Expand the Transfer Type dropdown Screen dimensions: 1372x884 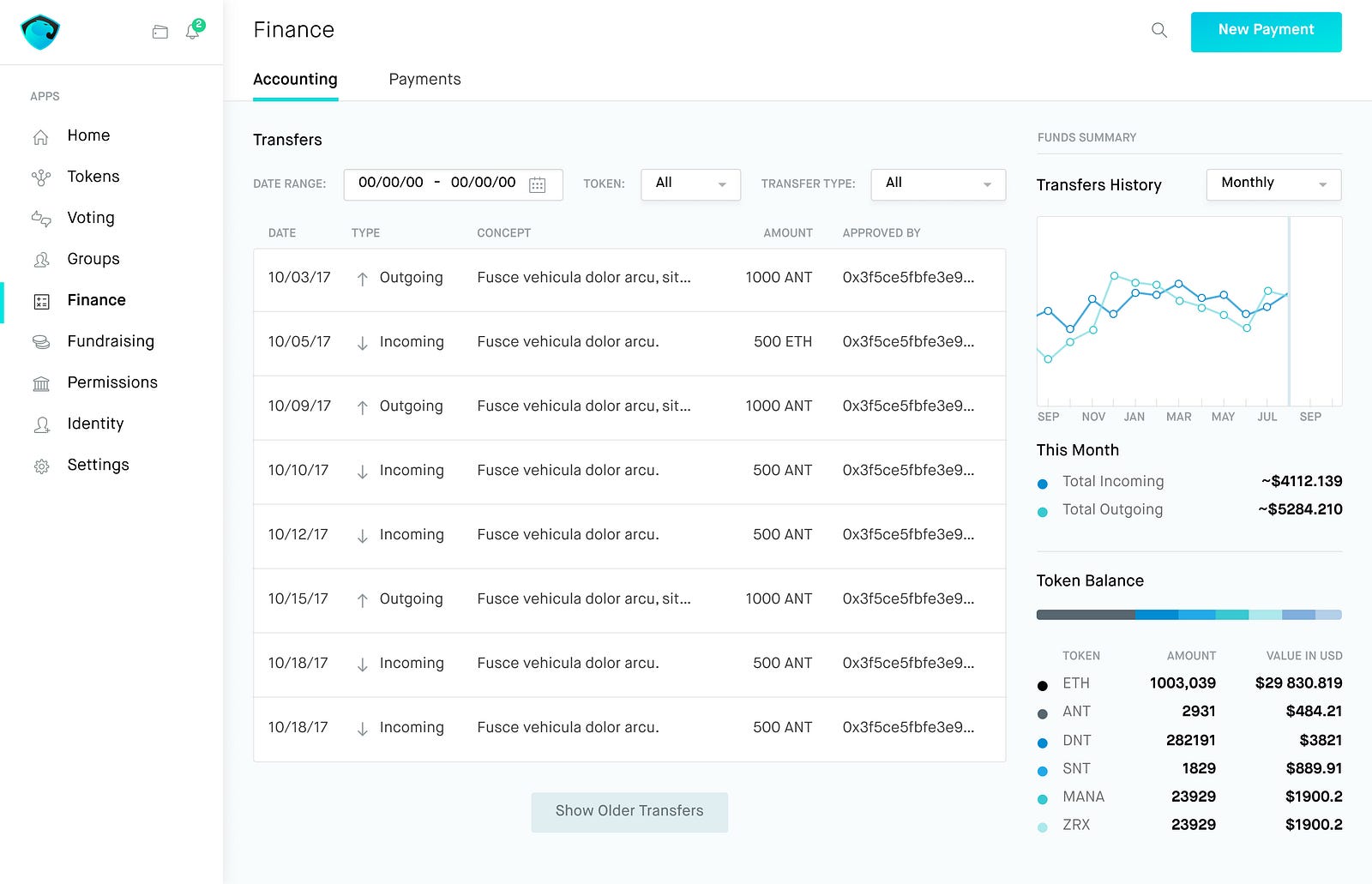938,184
